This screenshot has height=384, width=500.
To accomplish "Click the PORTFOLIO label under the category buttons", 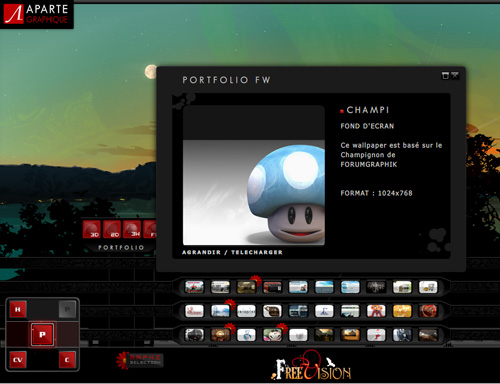I will [x=121, y=248].
